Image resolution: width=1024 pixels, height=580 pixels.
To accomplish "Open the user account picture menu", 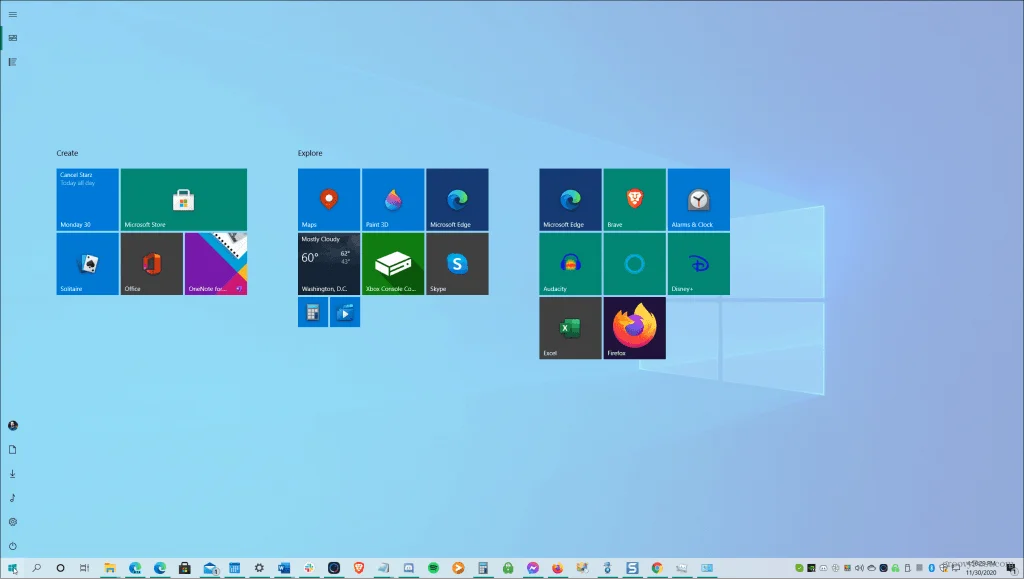I will (x=12, y=426).
